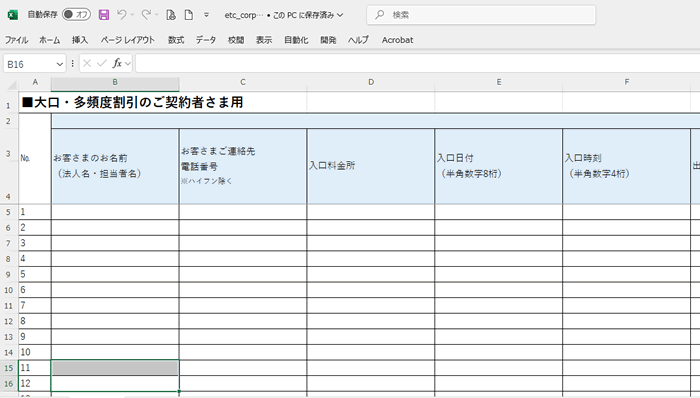The width and height of the screenshot is (700, 398).
Task: Open the Redo history dropdown arrow
Action: pos(157,15)
